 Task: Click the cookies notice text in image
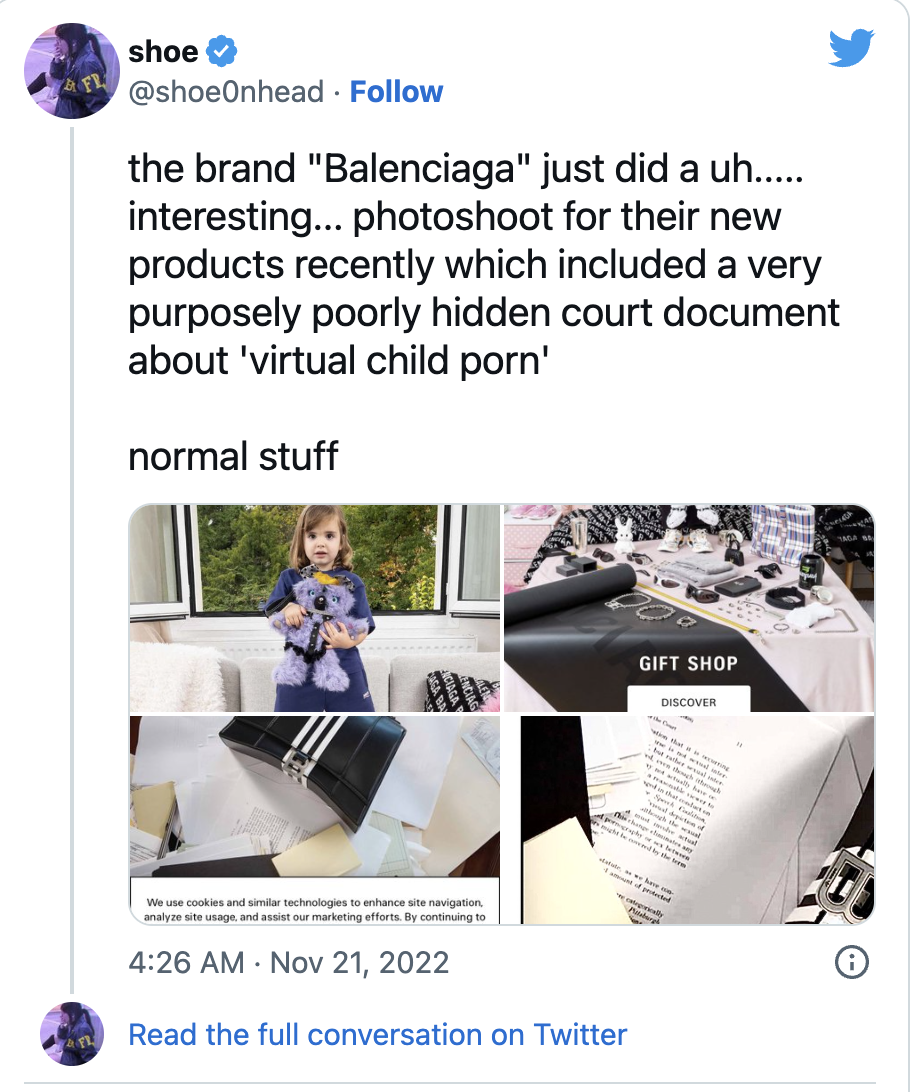(x=315, y=909)
